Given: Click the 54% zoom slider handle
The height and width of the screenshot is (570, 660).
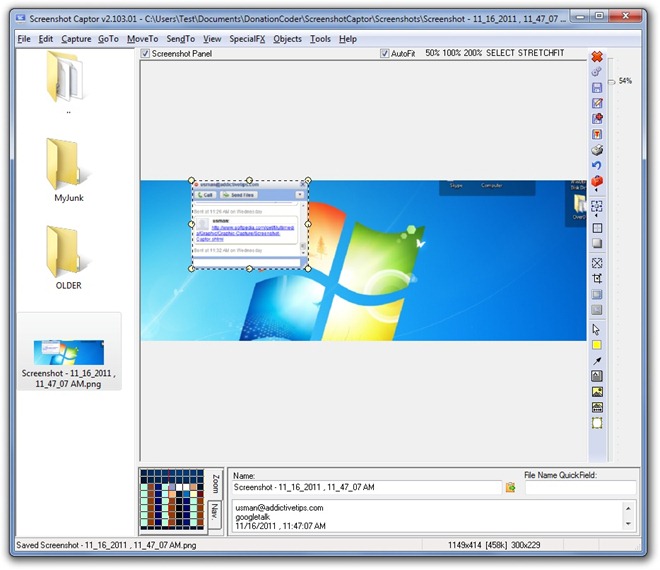Looking at the screenshot, I should point(611,82).
